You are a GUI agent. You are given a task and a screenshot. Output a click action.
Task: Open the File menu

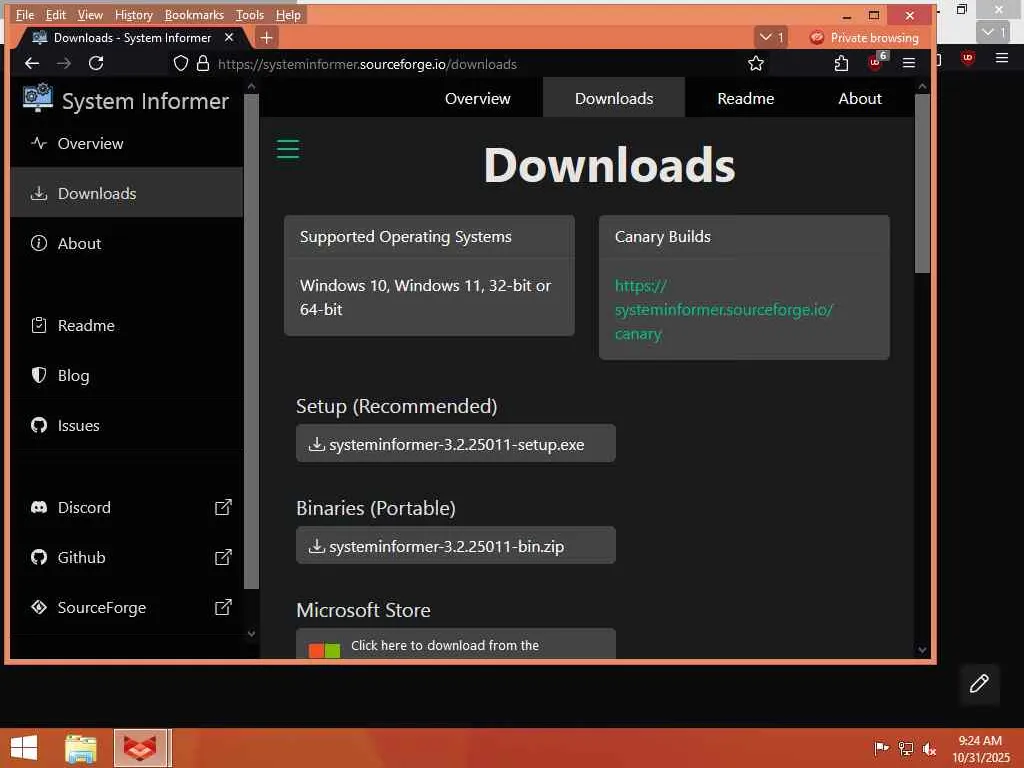pos(25,14)
